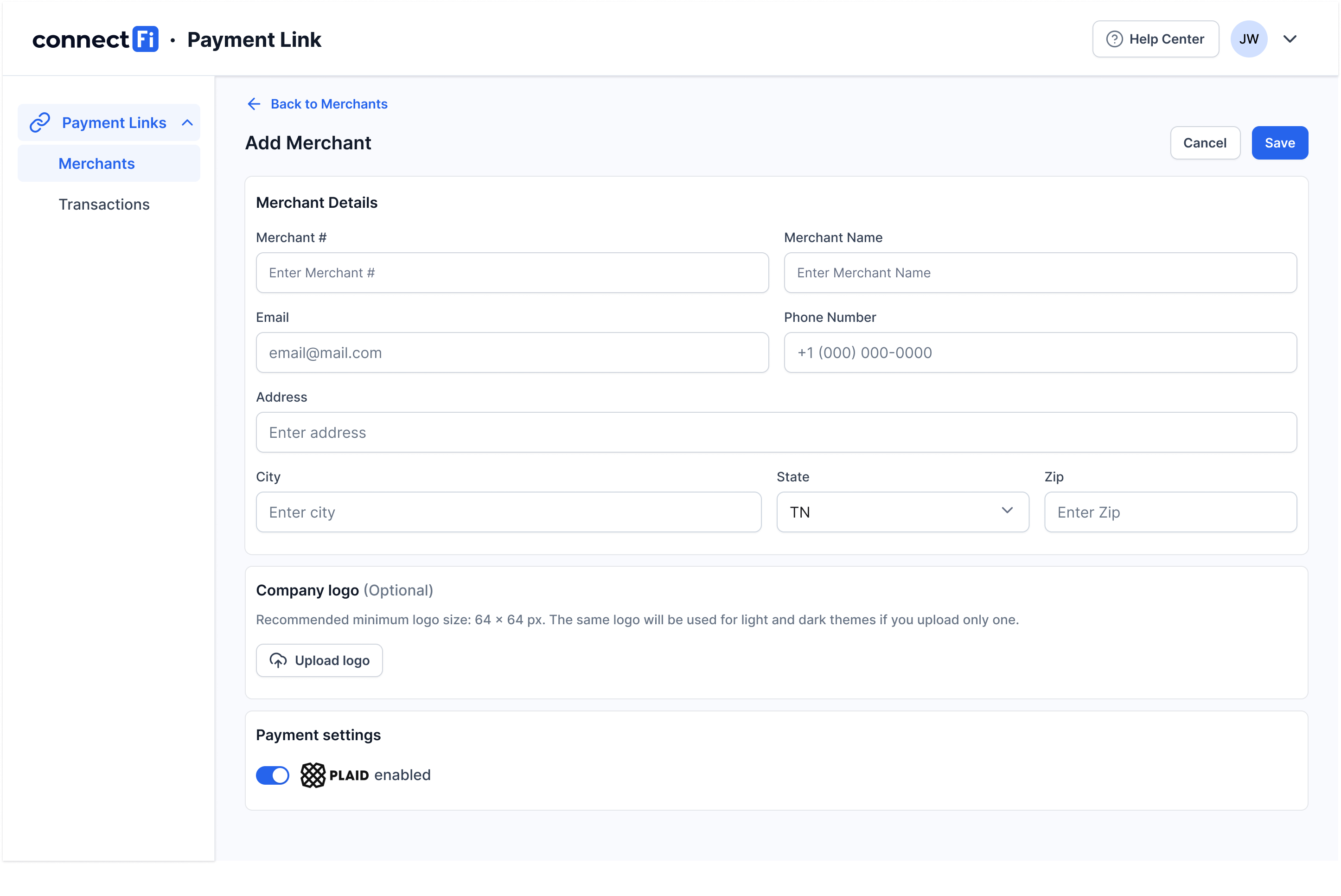Toggle the Plaid enabled switch
The image size is (1341, 896).
(273, 775)
